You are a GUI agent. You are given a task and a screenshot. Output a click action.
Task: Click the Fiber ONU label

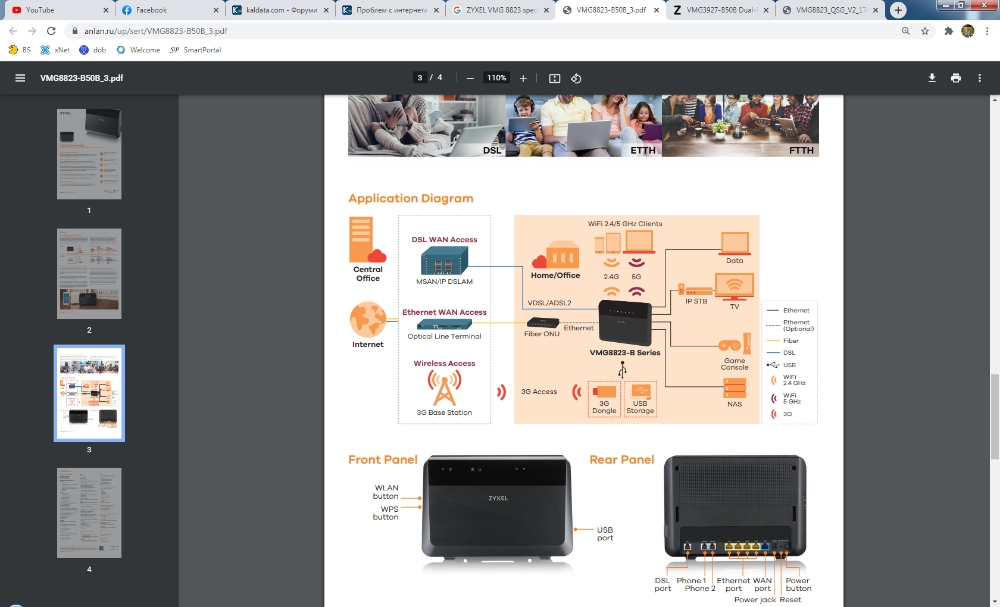tap(542, 334)
